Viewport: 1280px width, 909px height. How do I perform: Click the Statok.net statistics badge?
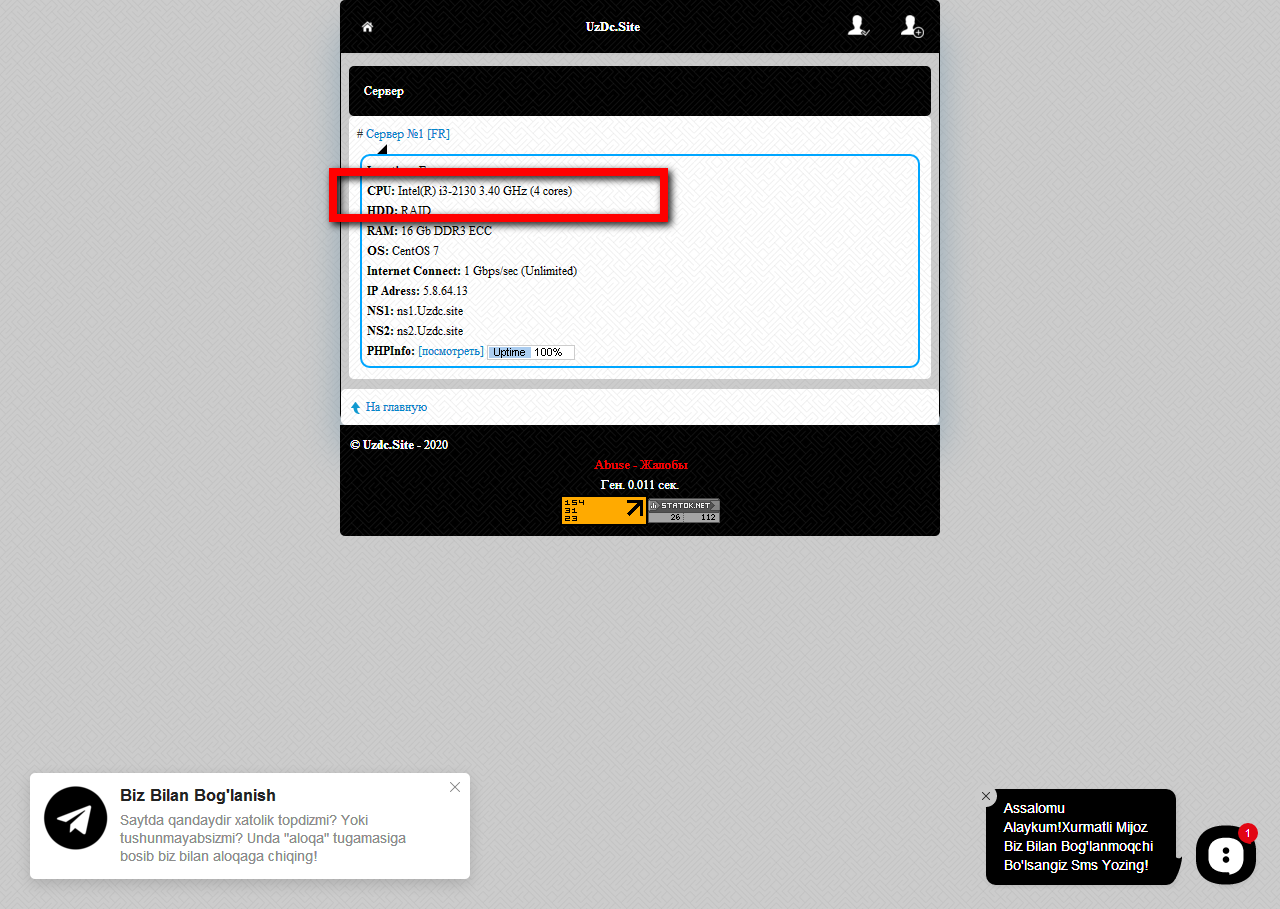683,510
